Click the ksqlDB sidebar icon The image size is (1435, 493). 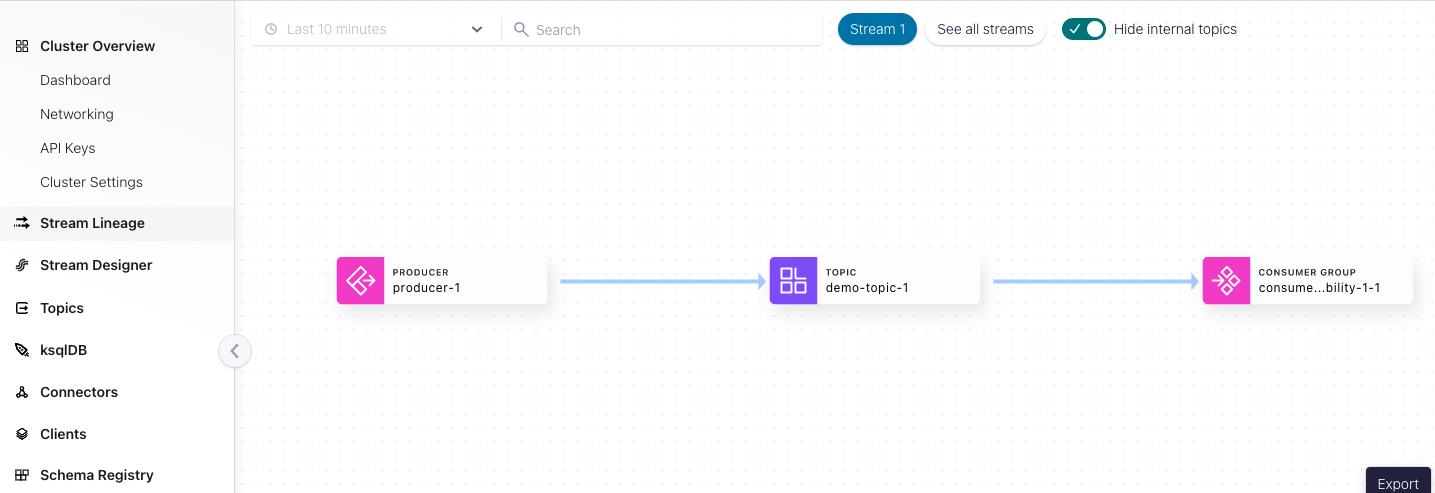tap(22, 350)
